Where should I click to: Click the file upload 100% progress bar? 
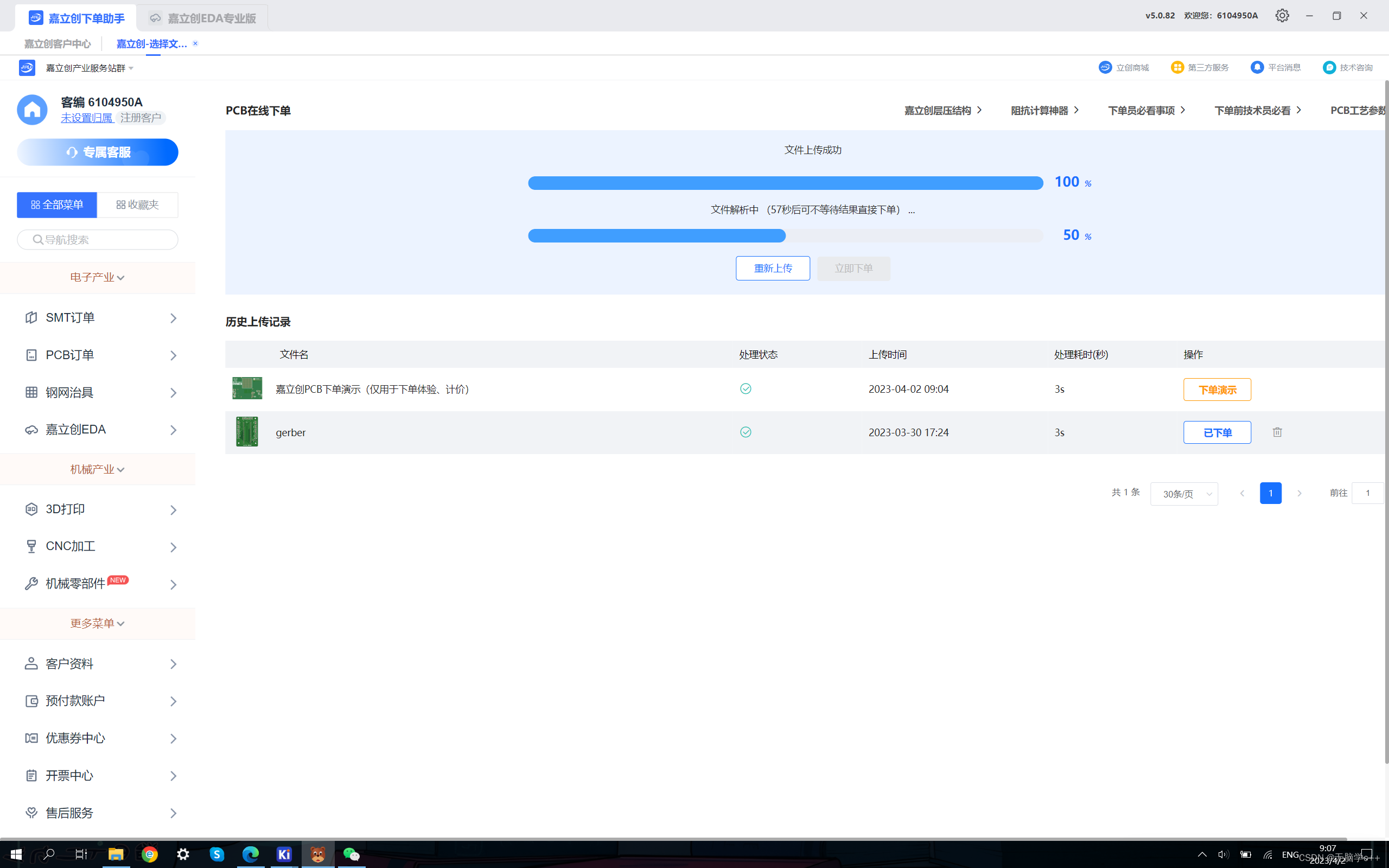pyautogui.click(x=785, y=183)
